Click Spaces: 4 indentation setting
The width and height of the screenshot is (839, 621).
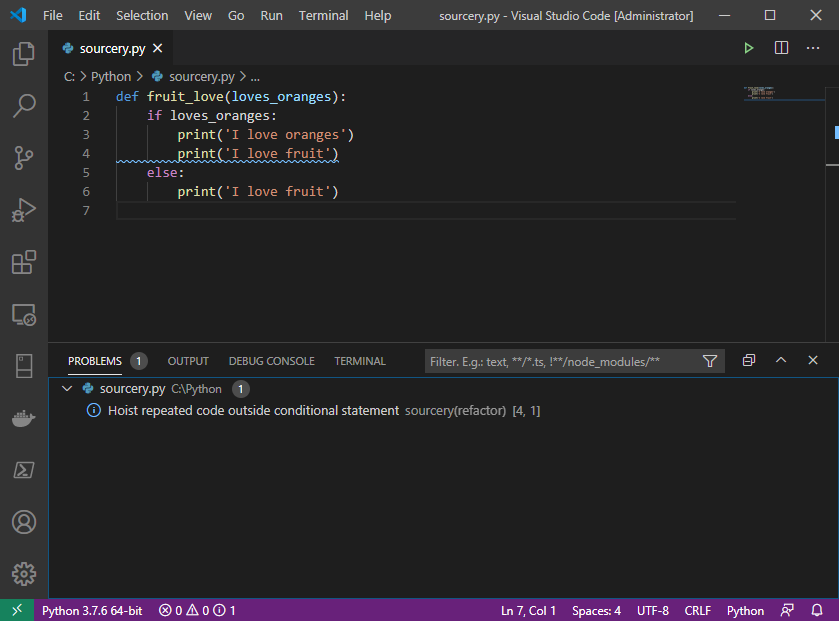point(596,610)
